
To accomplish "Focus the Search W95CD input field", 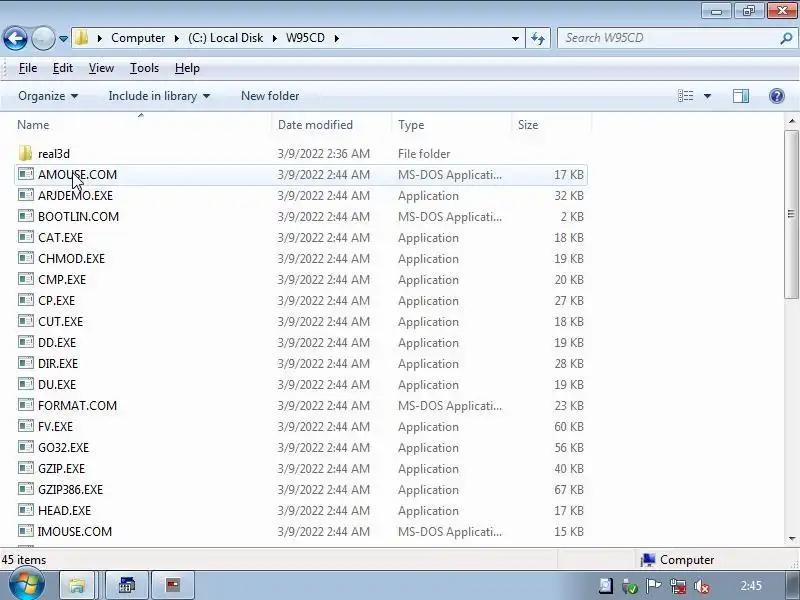I will point(668,38).
